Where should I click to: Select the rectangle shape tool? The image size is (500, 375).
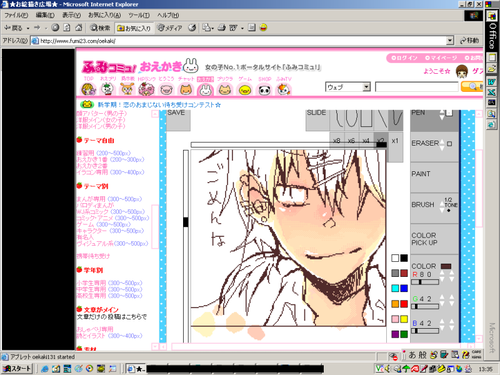click(366, 119)
